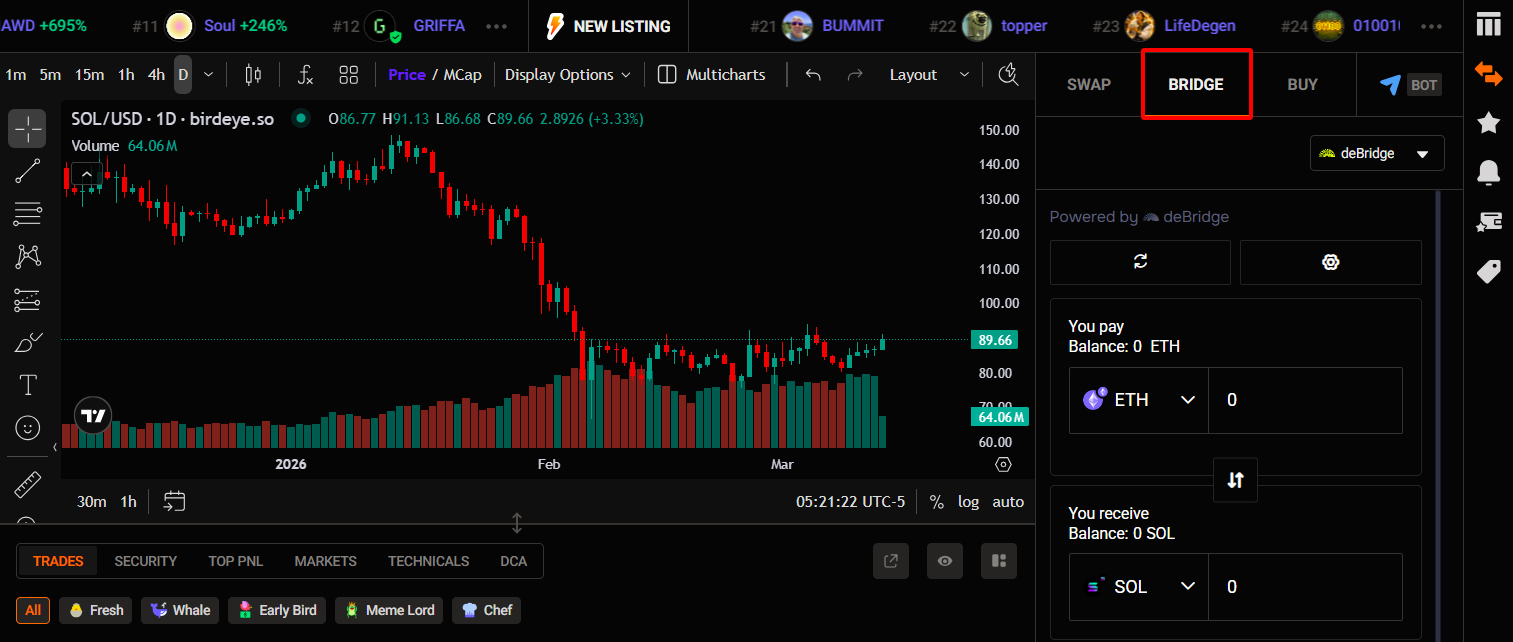Viewport: 1513px width, 642px height.
Task: Select the All trades filter
Action: [x=33, y=610]
